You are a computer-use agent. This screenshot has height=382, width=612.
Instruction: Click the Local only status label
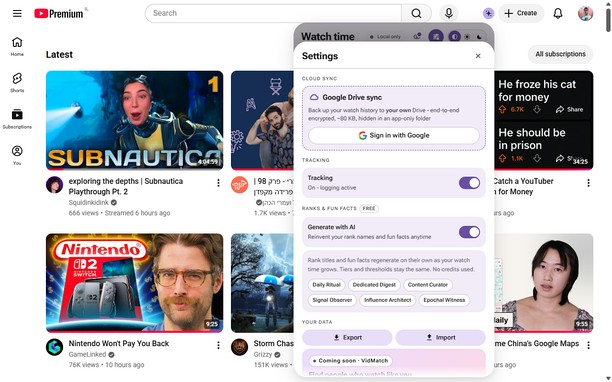(385, 37)
